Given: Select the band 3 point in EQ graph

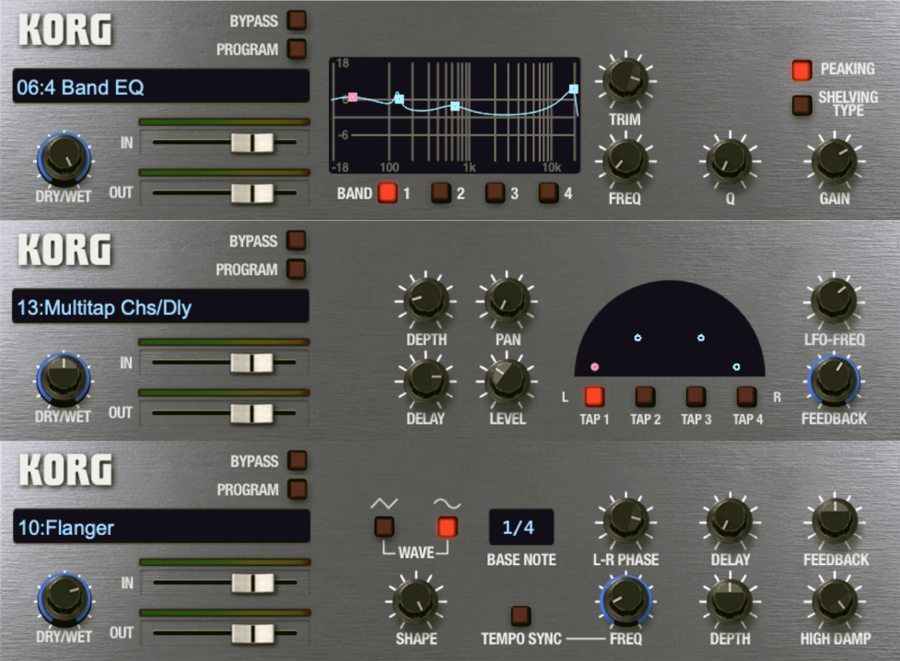Looking at the screenshot, I should pos(455,106).
